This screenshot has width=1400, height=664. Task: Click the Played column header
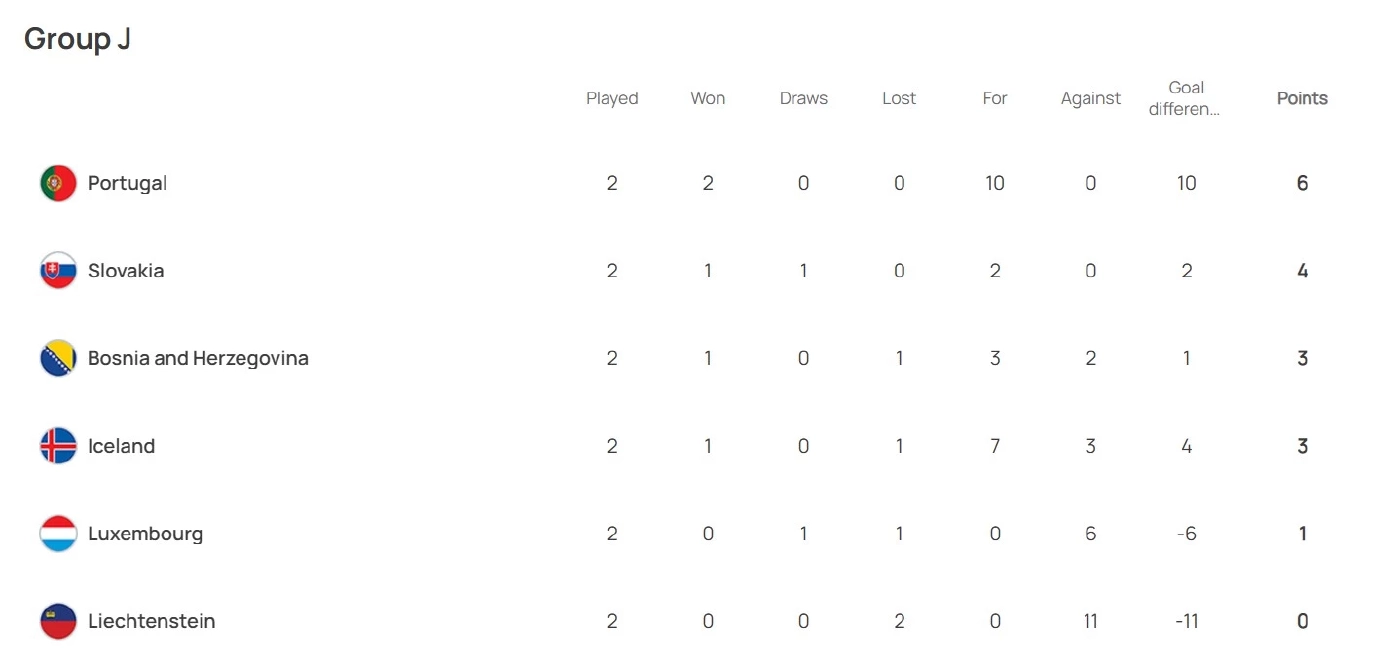click(x=612, y=98)
